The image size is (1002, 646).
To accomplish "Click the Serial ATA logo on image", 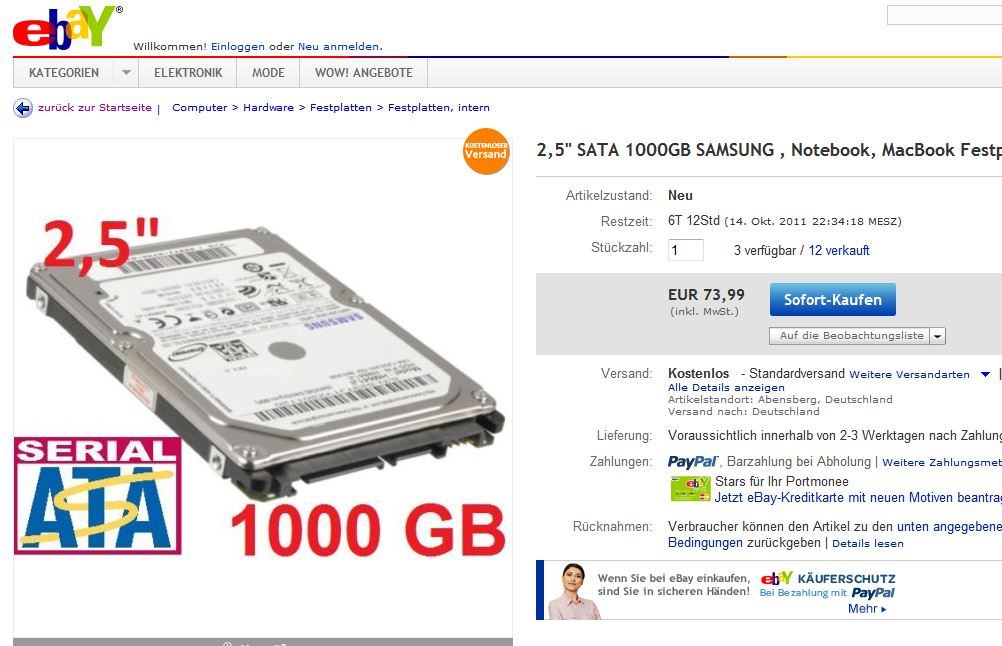I will (x=97, y=495).
